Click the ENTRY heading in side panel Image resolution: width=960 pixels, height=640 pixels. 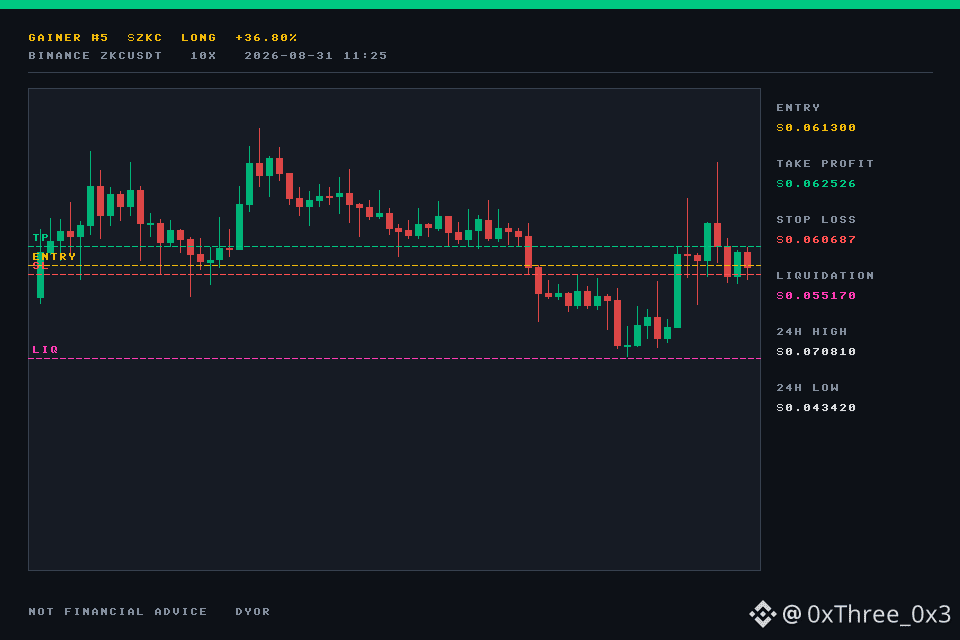coord(798,108)
